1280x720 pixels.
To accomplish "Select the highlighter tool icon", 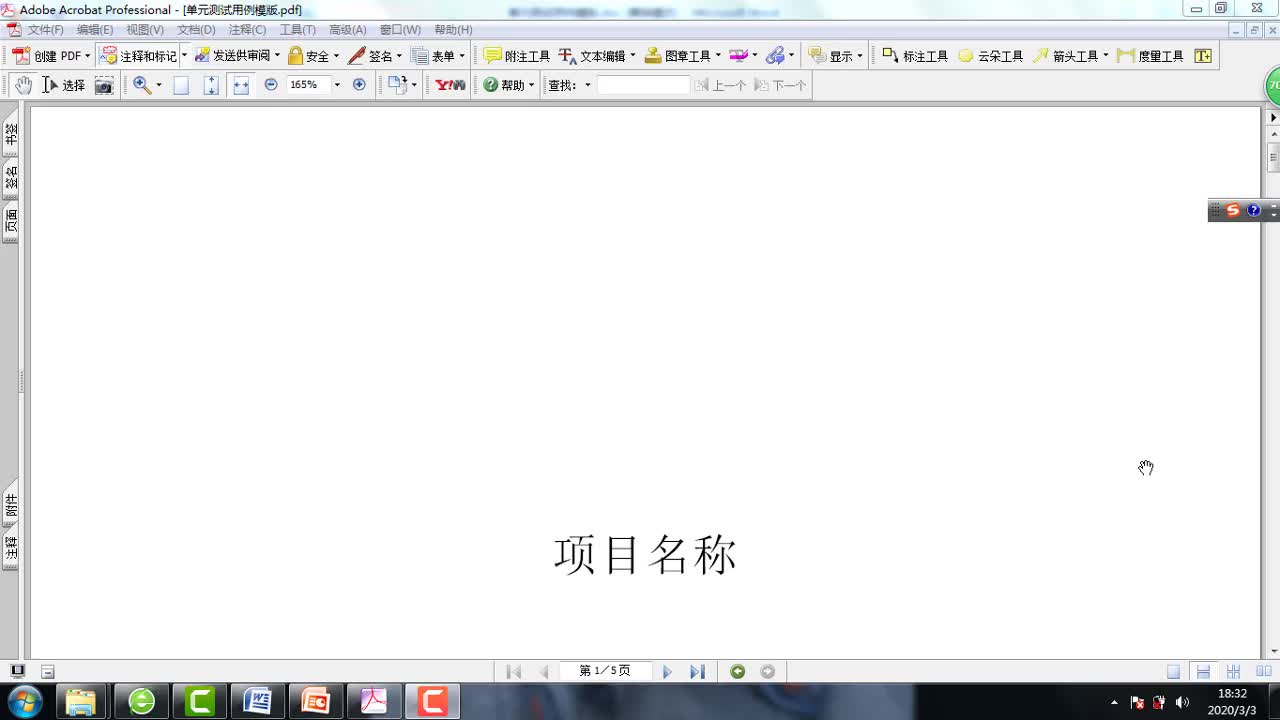I will tap(738, 56).
